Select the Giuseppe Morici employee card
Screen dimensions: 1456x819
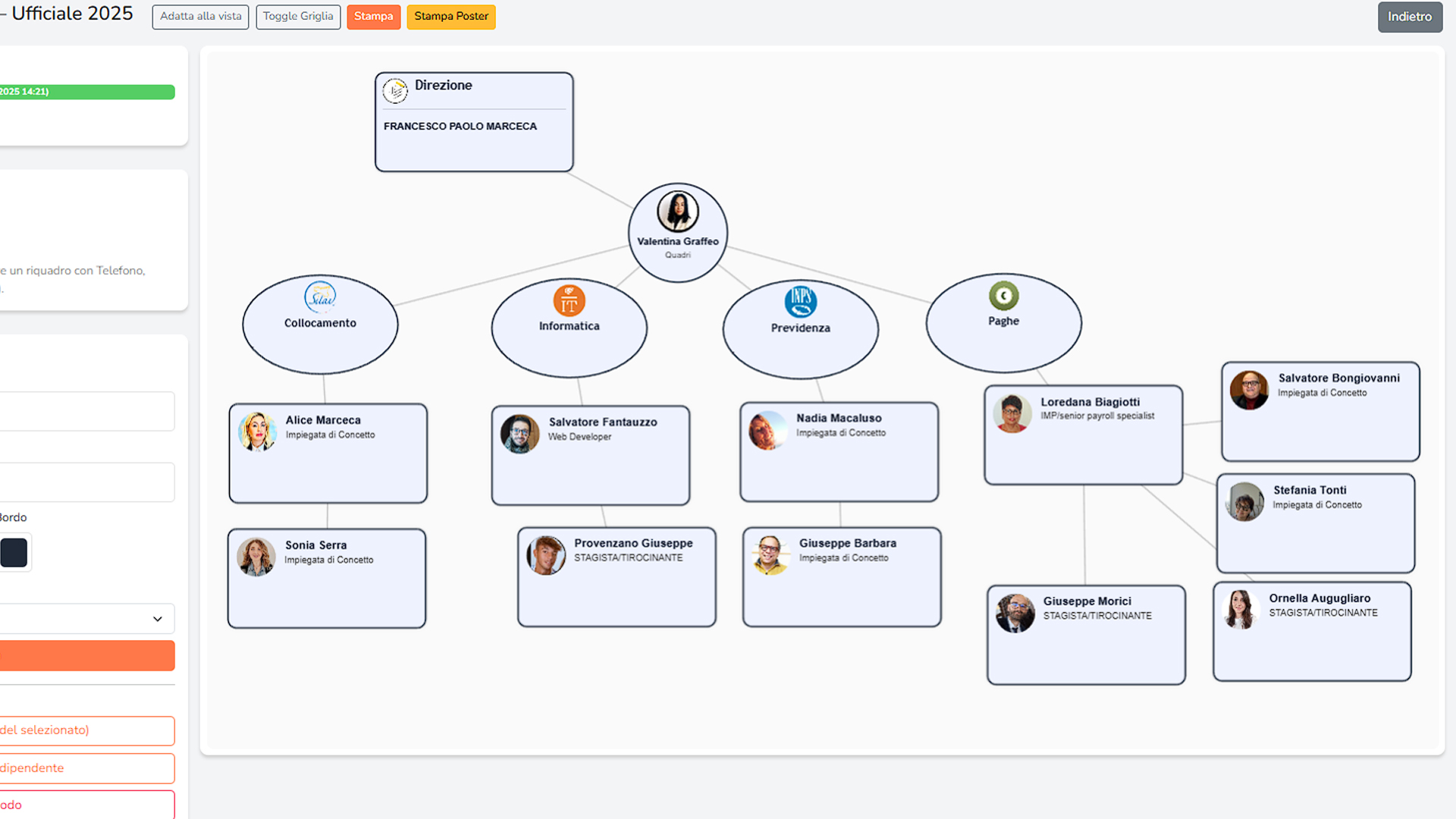tap(1085, 635)
